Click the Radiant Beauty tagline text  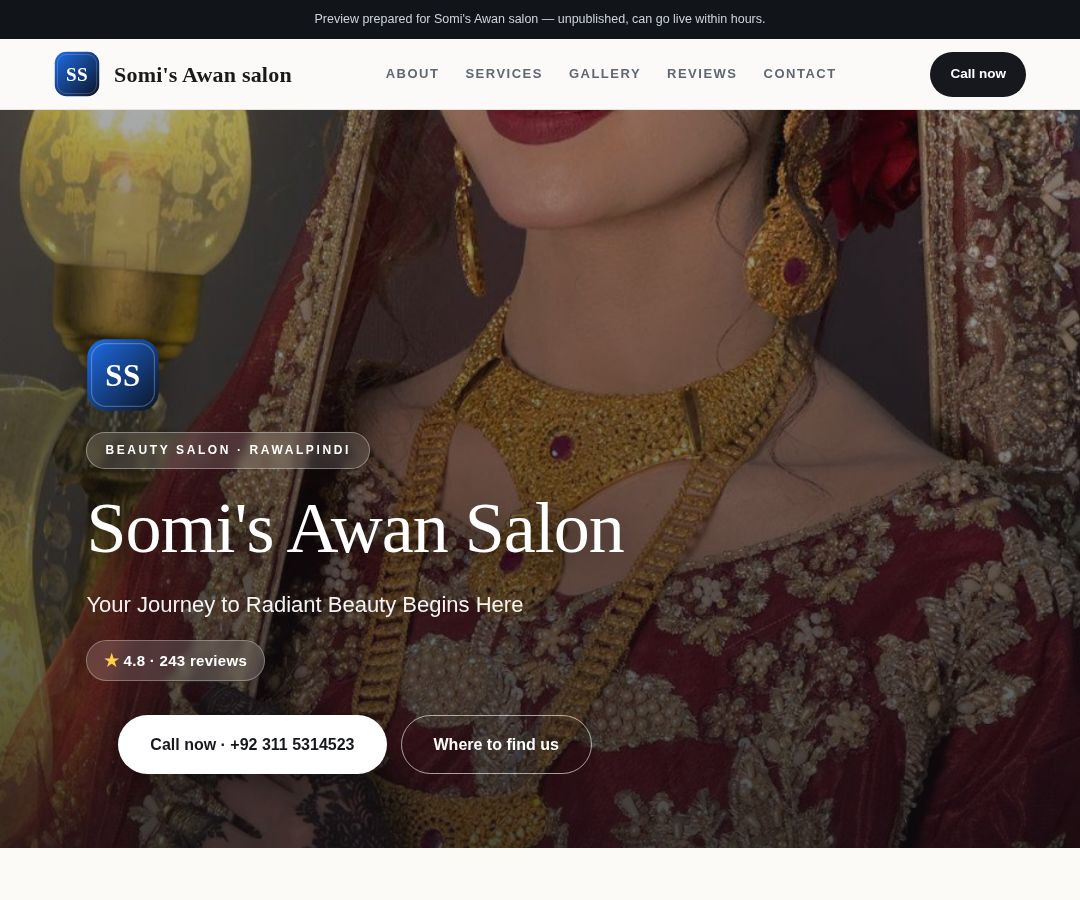point(304,605)
